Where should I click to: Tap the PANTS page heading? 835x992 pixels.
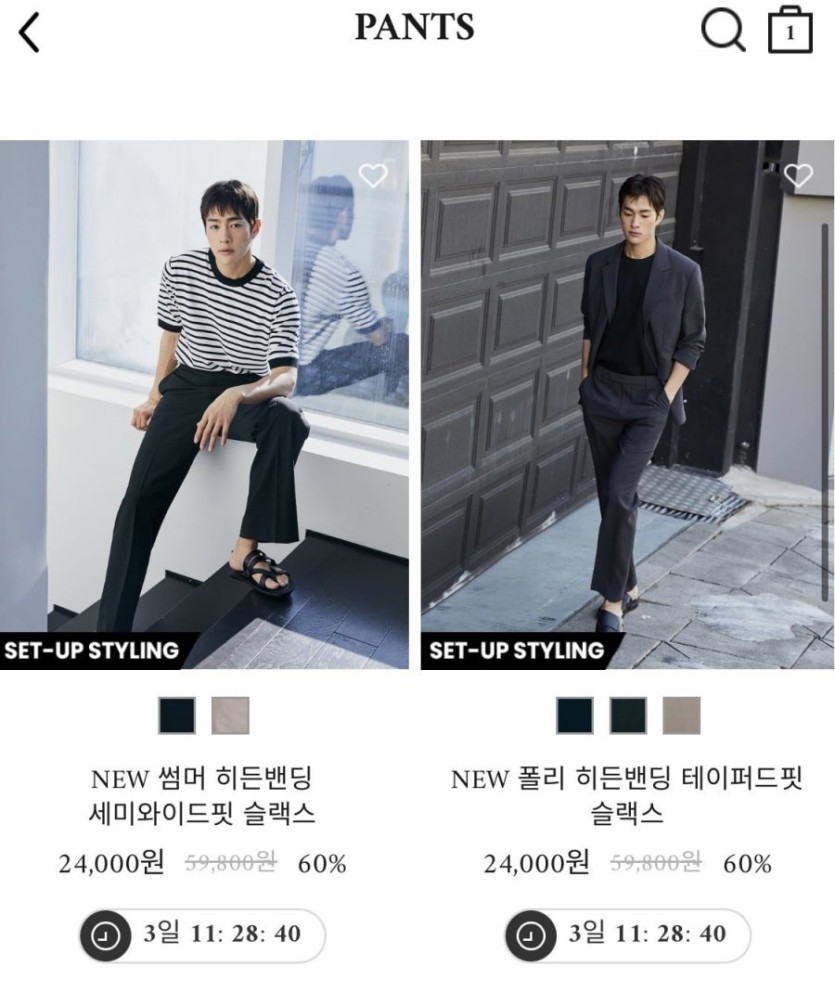coord(414,27)
